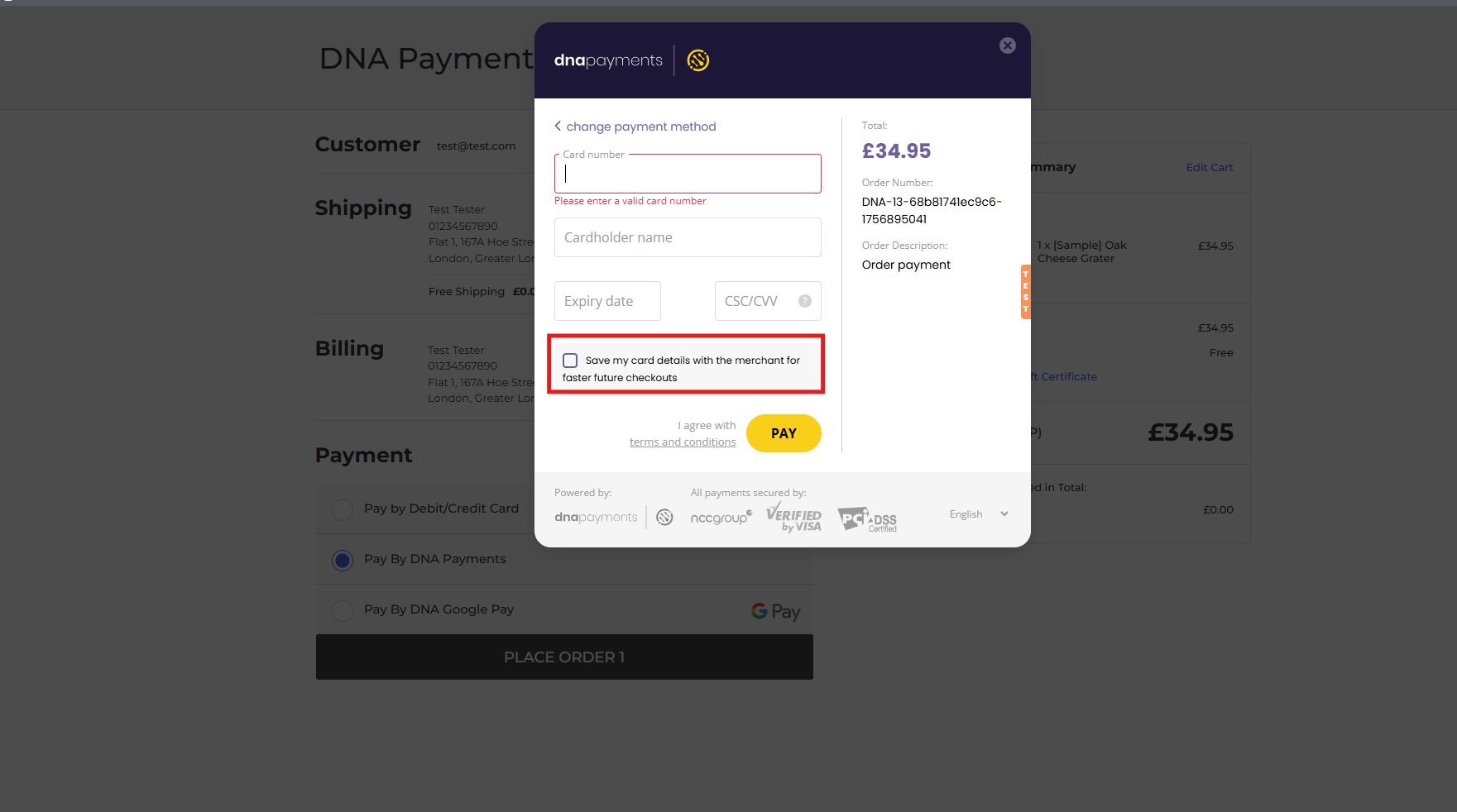Open the terms and conditions link

tap(682, 442)
